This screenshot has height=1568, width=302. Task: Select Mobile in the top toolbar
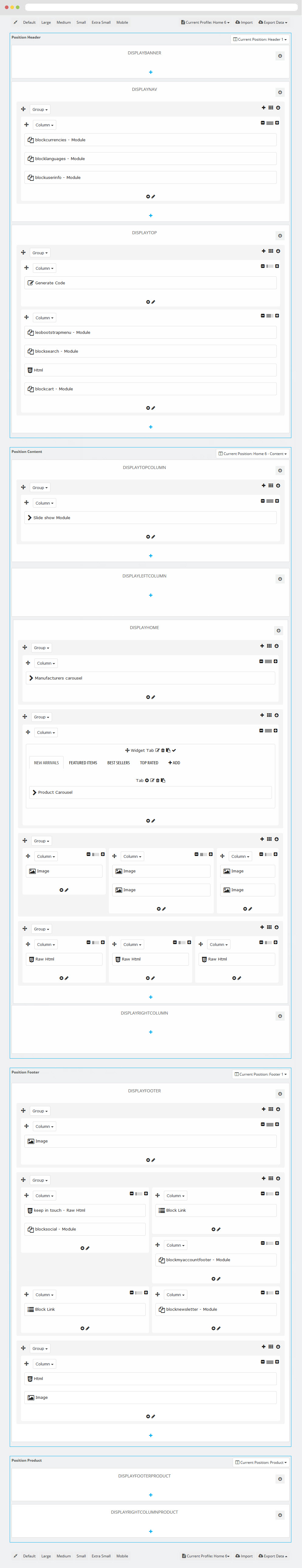122,22
